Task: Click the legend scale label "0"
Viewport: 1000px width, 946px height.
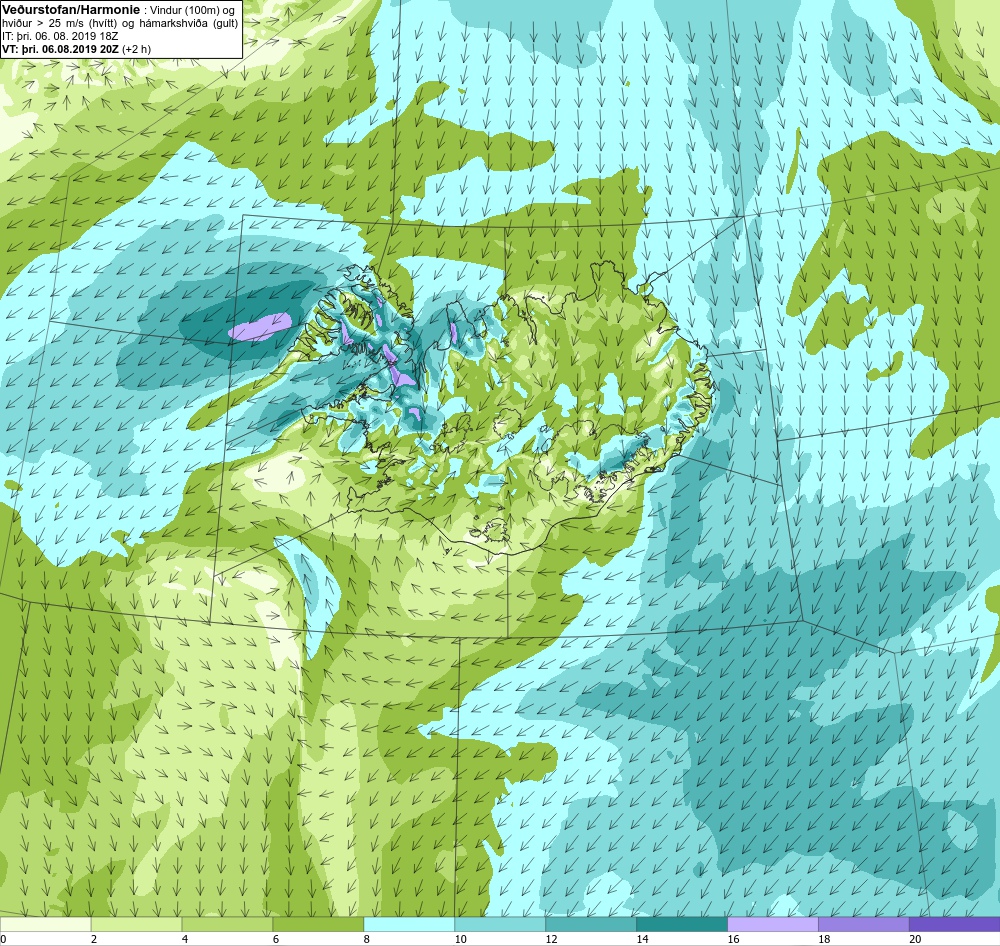Action: (x=3, y=939)
